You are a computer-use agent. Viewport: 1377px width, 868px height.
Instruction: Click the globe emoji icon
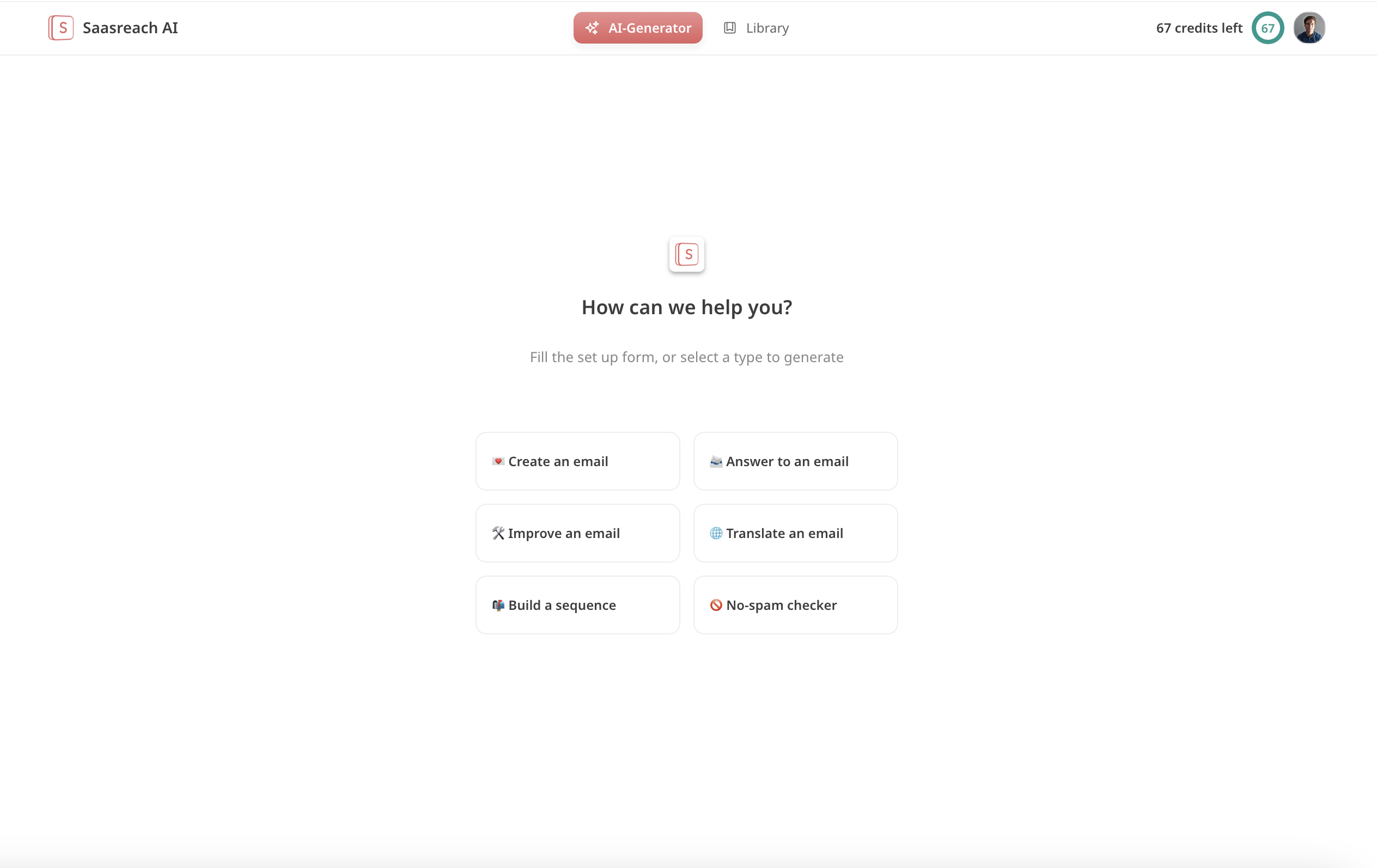coord(715,534)
